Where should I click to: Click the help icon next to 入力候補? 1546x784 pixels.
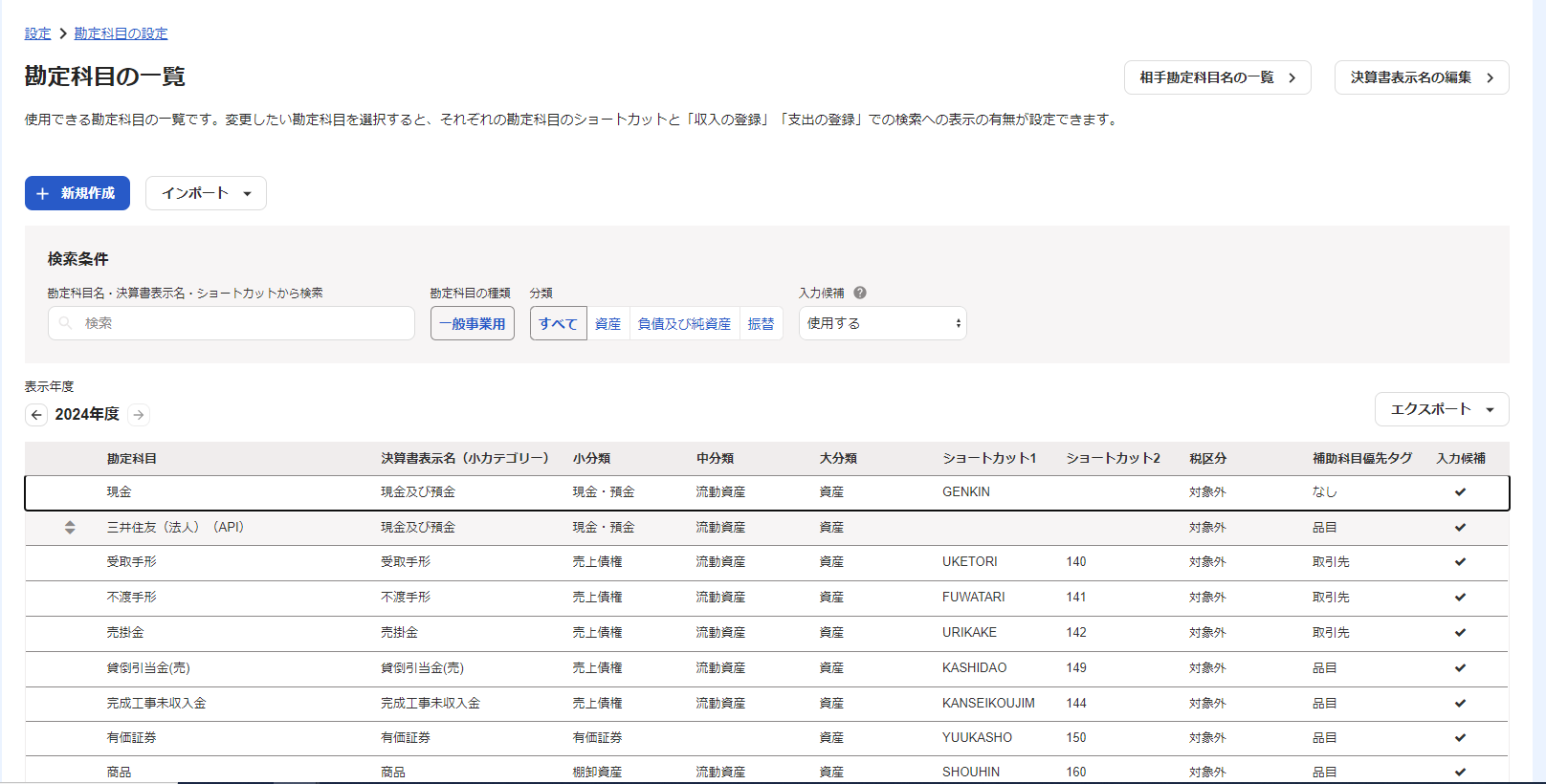pyautogui.click(x=860, y=293)
